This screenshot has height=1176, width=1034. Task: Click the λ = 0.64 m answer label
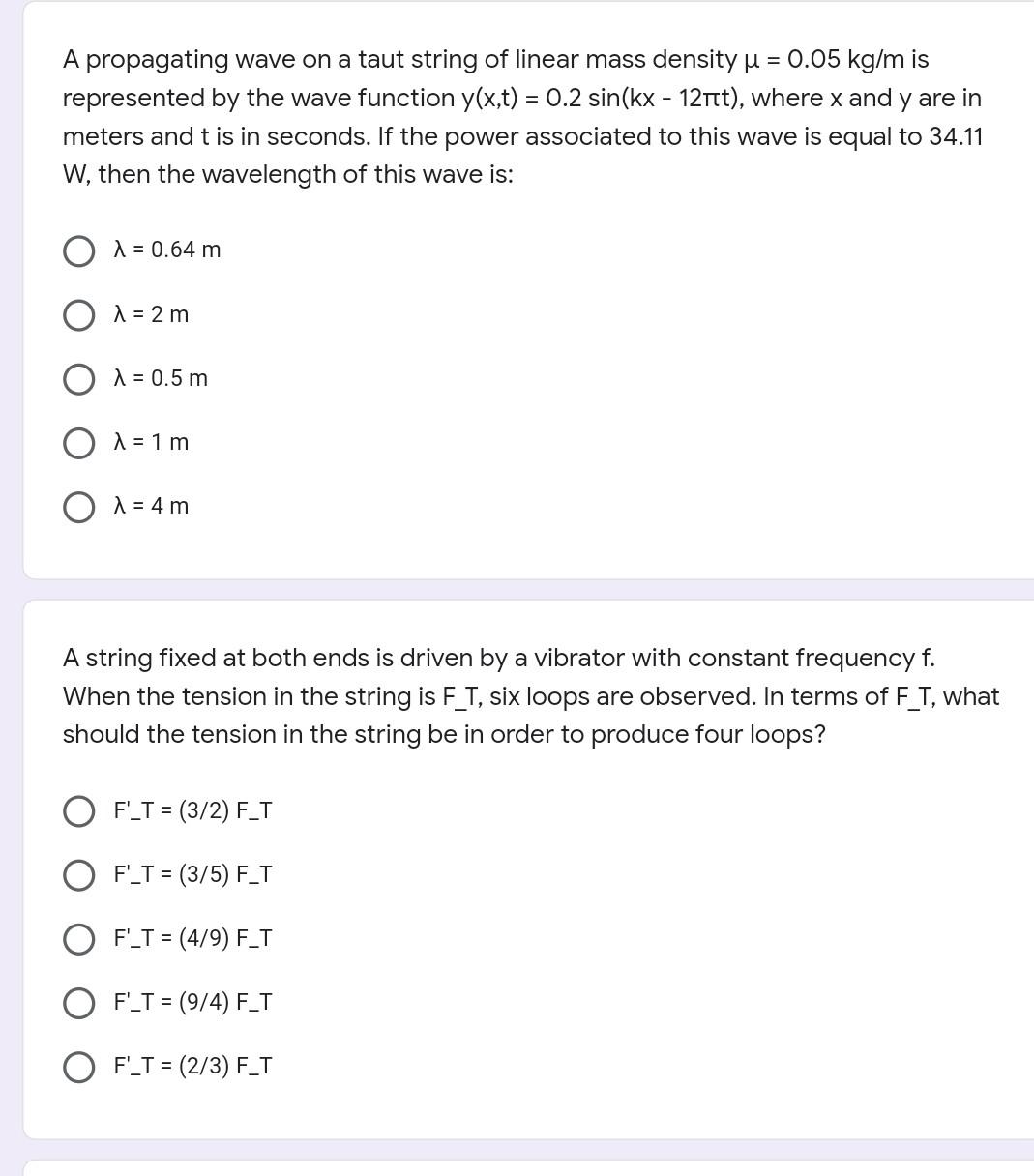click(167, 250)
